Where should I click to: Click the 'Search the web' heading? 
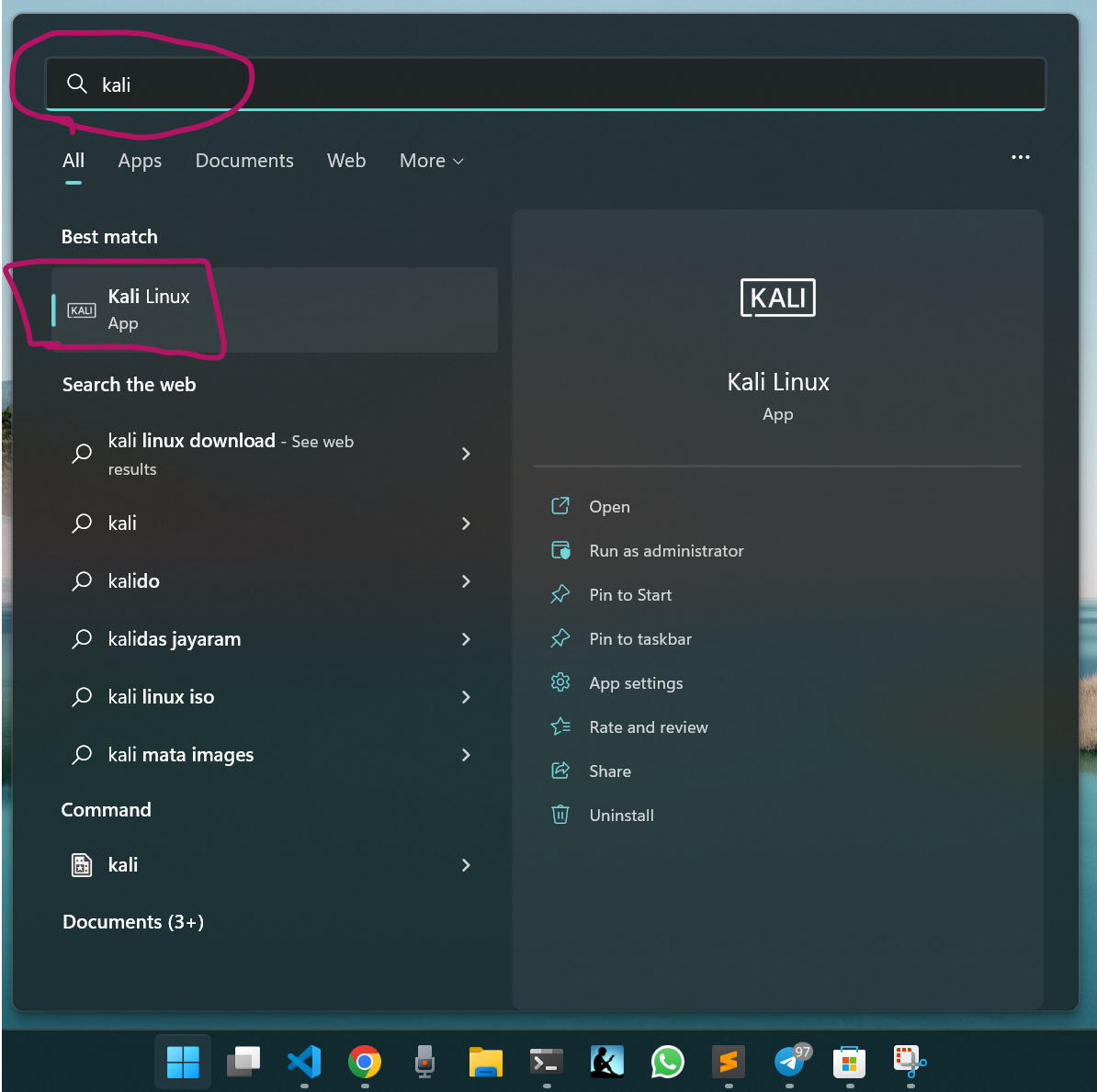click(129, 385)
